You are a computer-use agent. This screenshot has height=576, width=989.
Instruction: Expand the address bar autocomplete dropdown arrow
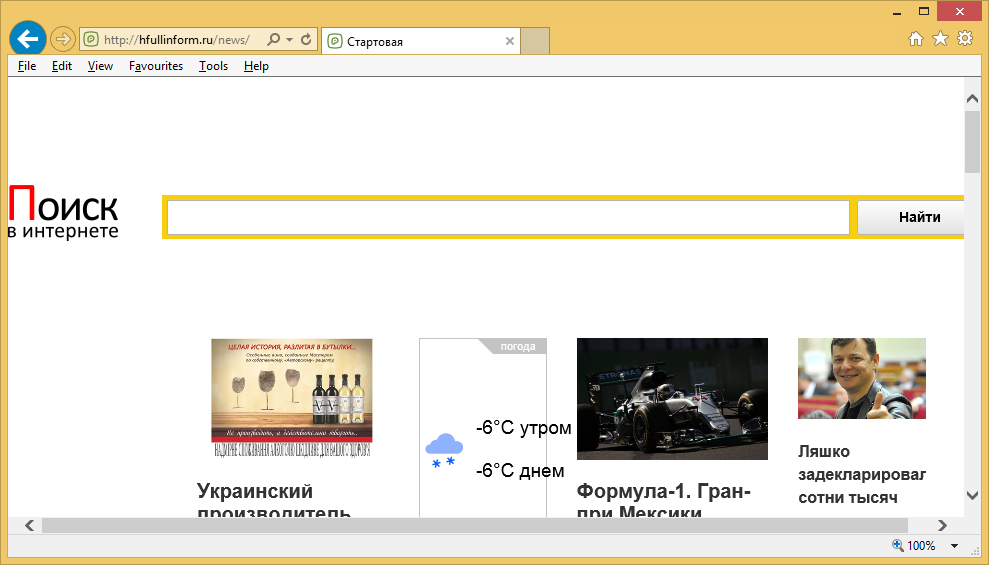289,41
